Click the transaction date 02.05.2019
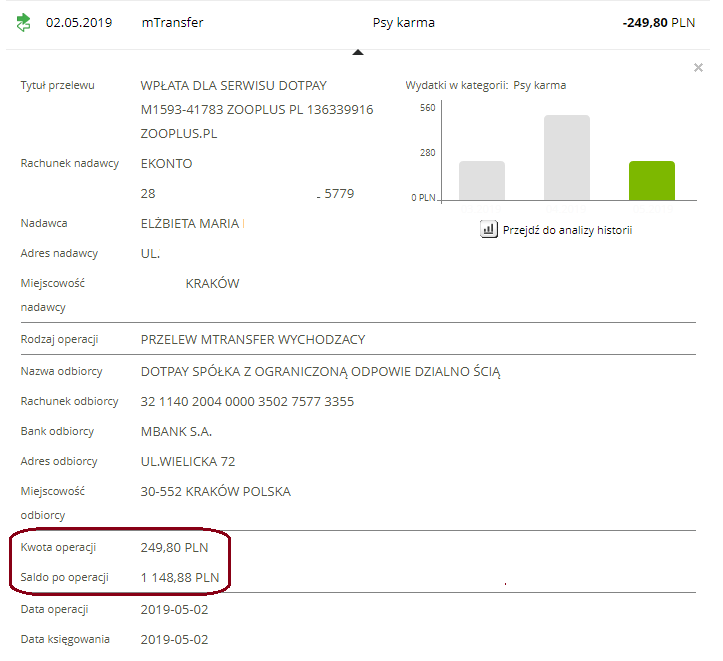Viewport: 723px width, 661px height. [79, 23]
